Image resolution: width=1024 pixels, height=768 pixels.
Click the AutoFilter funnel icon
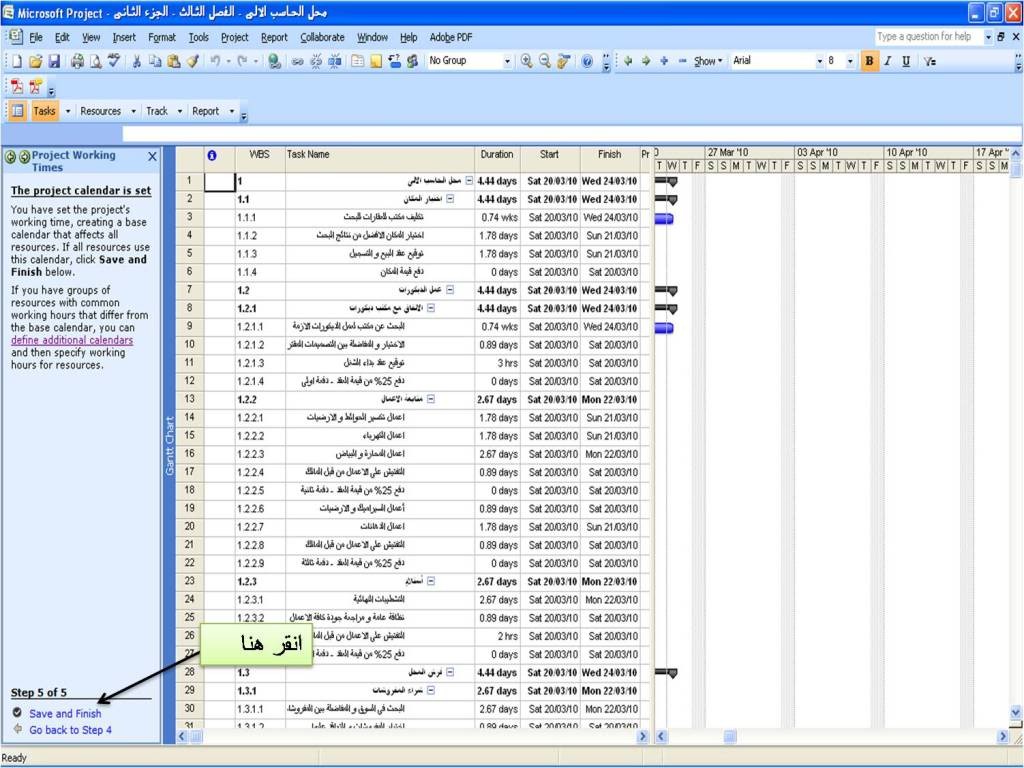930,61
